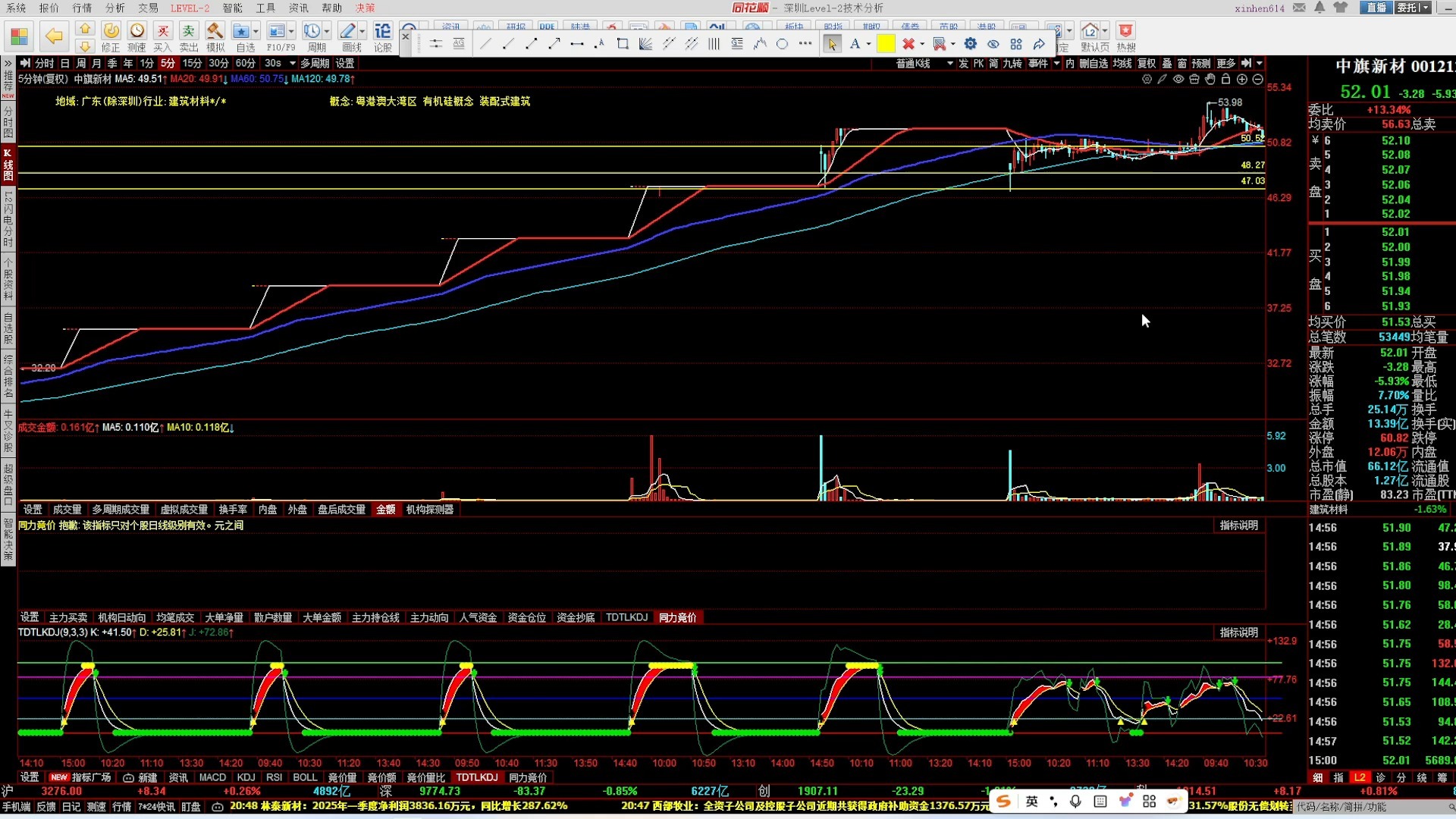The height and width of the screenshot is (819, 1456).
Task: Select the rectangle drawing tool
Action: pyautogui.click(x=623, y=44)
